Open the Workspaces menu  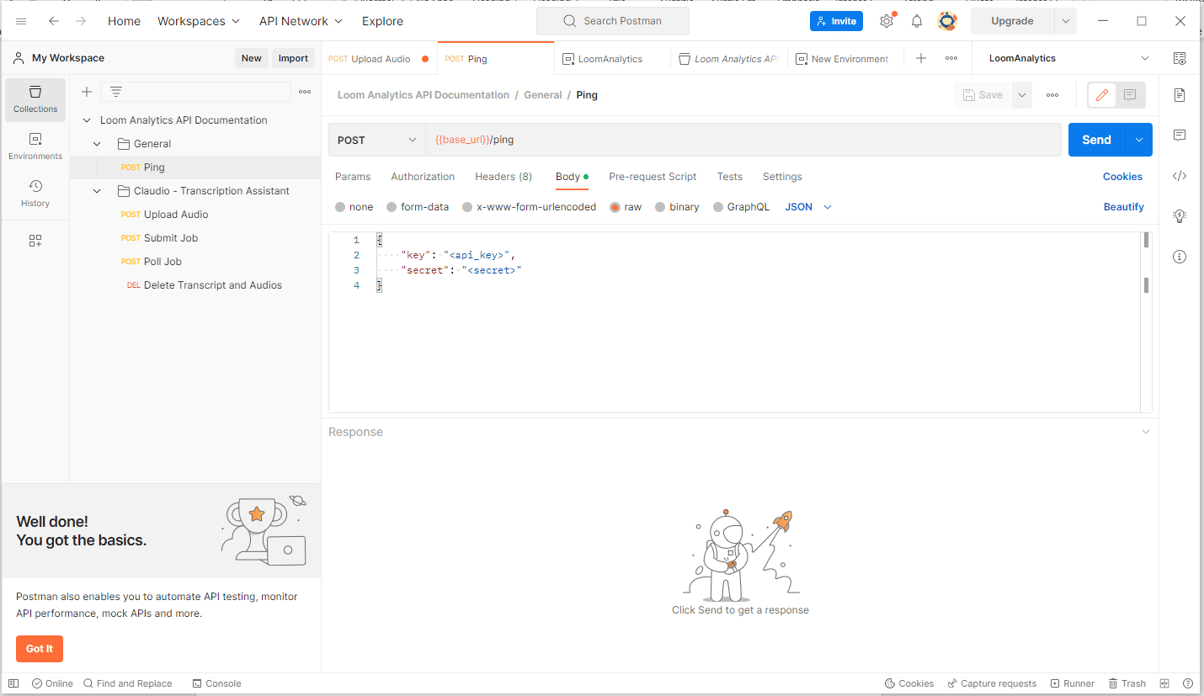(x=198, y=21)
